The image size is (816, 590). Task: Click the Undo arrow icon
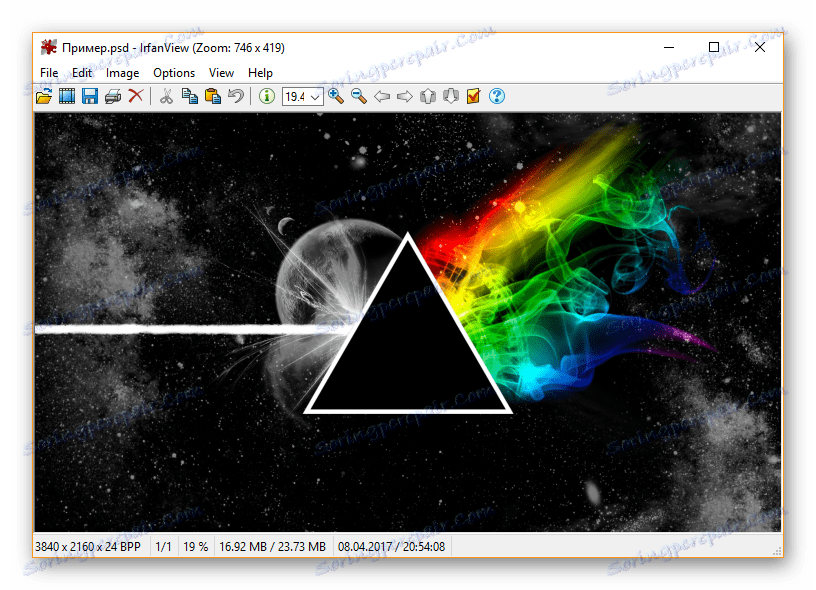(x=236, y=96)
